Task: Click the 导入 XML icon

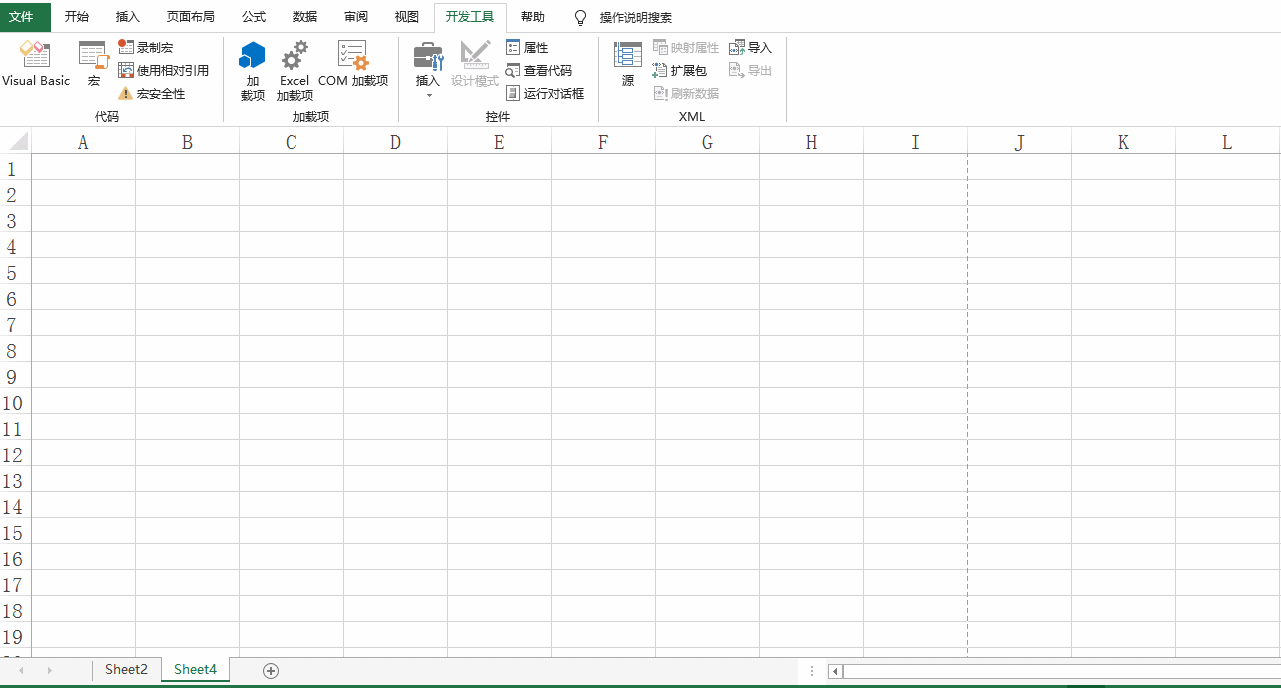Action: coord(750,47)
